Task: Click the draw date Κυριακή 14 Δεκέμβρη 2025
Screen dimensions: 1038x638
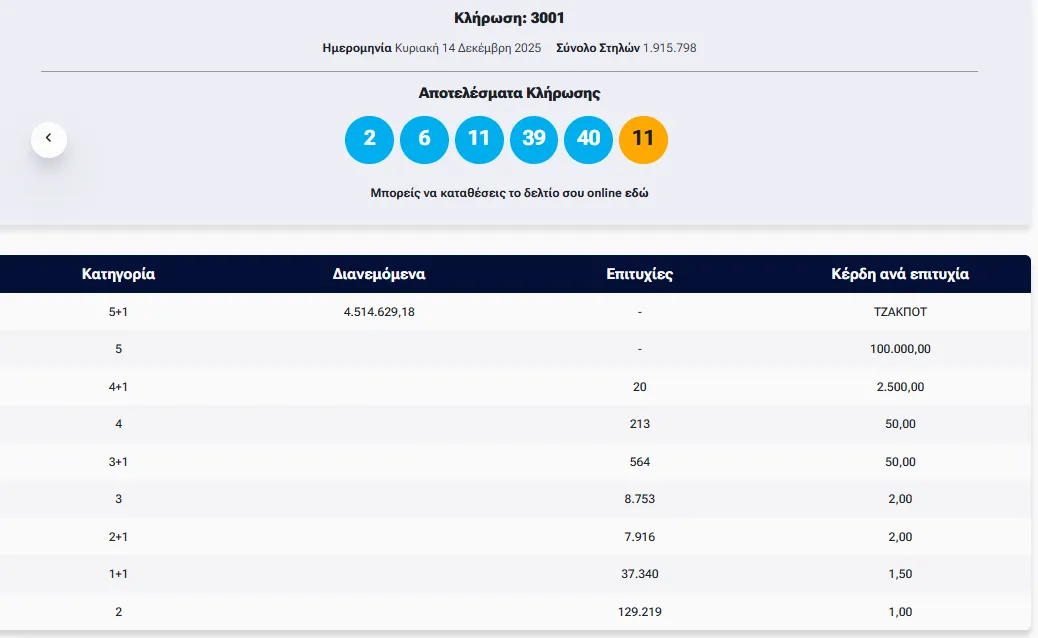Action: (467, 47)
